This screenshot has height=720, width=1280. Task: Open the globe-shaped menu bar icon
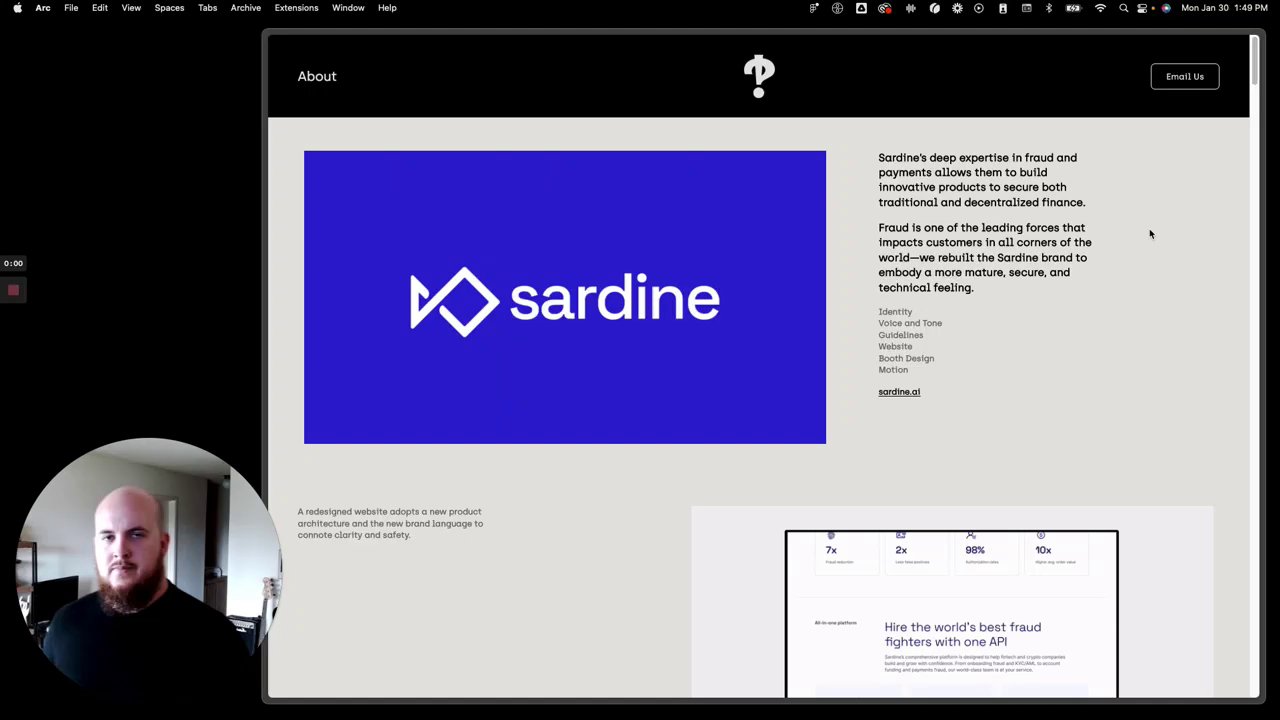837,8
